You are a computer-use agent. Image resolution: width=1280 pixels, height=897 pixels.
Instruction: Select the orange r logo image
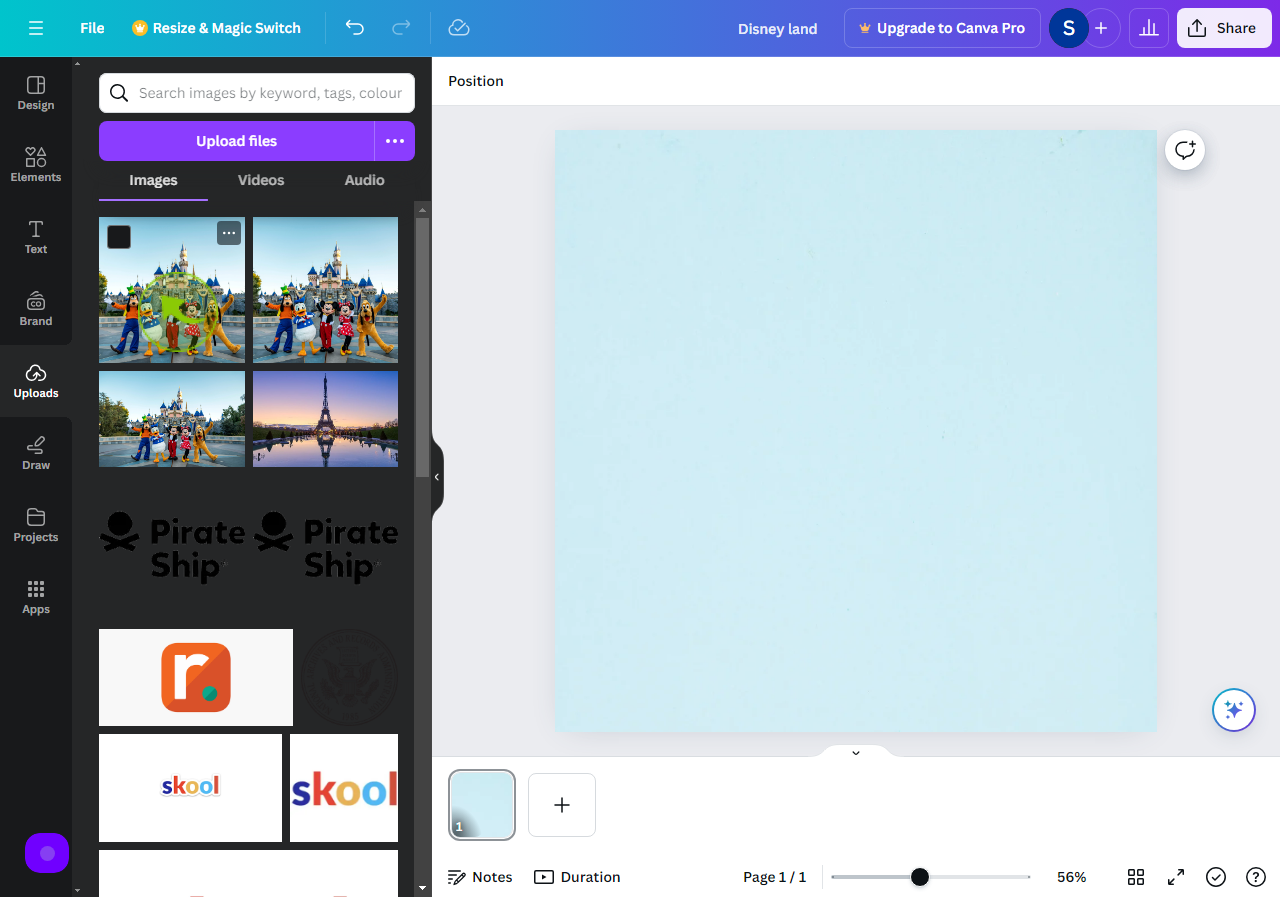196,677
